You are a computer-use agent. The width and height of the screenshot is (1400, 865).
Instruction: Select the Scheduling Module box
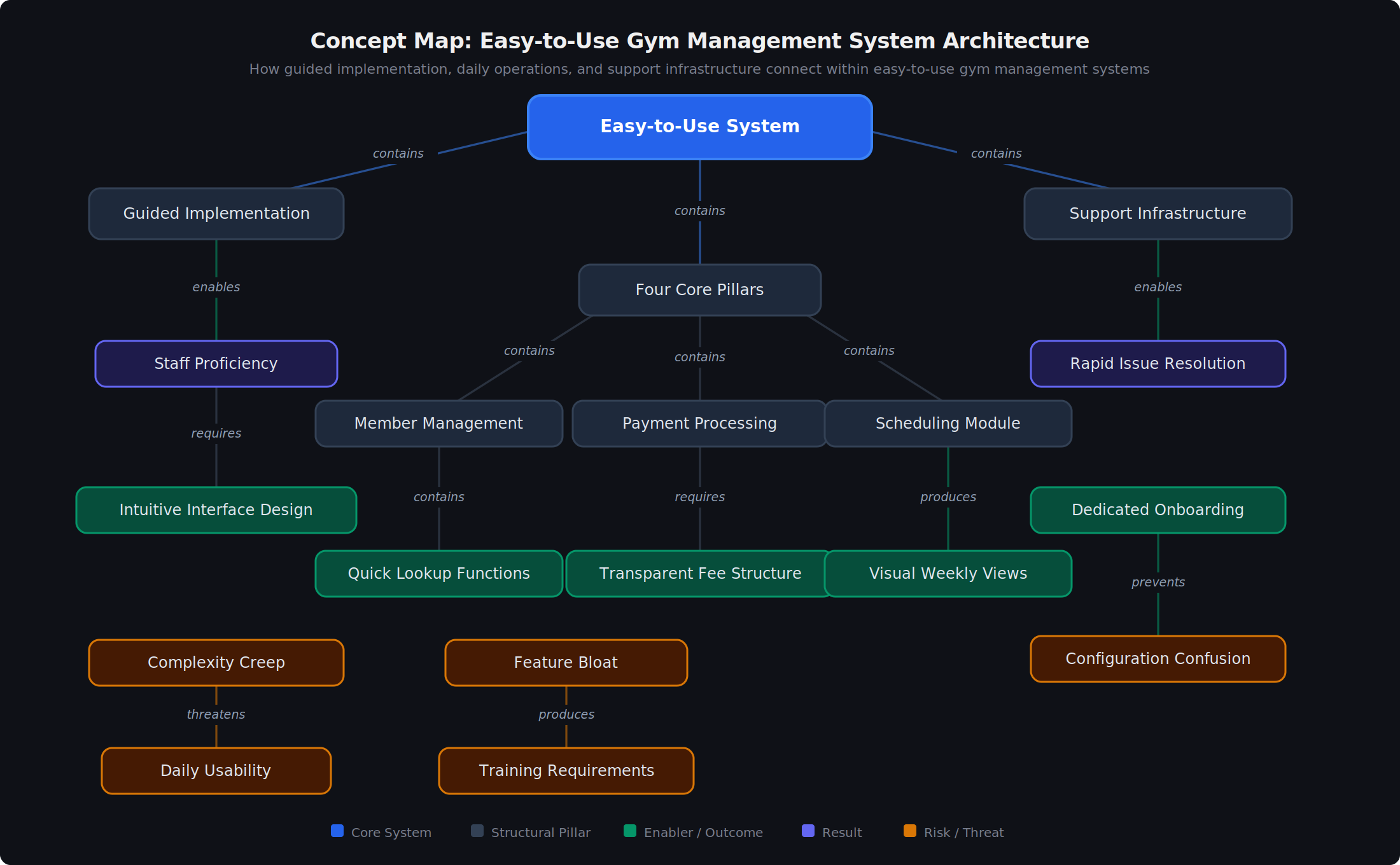point(948,424)
